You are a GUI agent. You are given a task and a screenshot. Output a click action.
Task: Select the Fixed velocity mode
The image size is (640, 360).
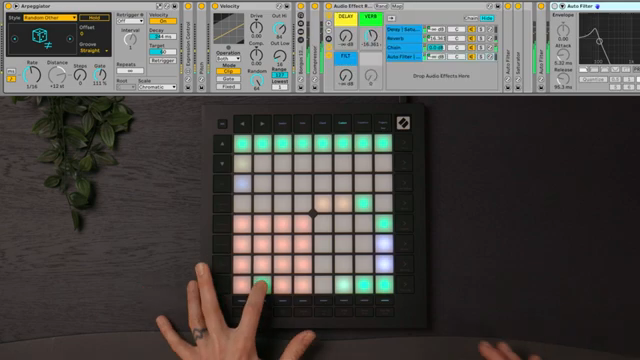click(228, 87)
